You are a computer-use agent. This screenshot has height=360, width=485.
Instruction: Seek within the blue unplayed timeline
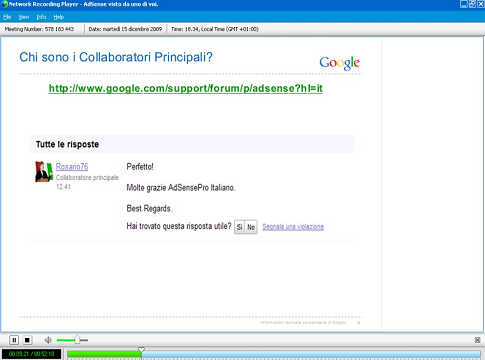311,354
